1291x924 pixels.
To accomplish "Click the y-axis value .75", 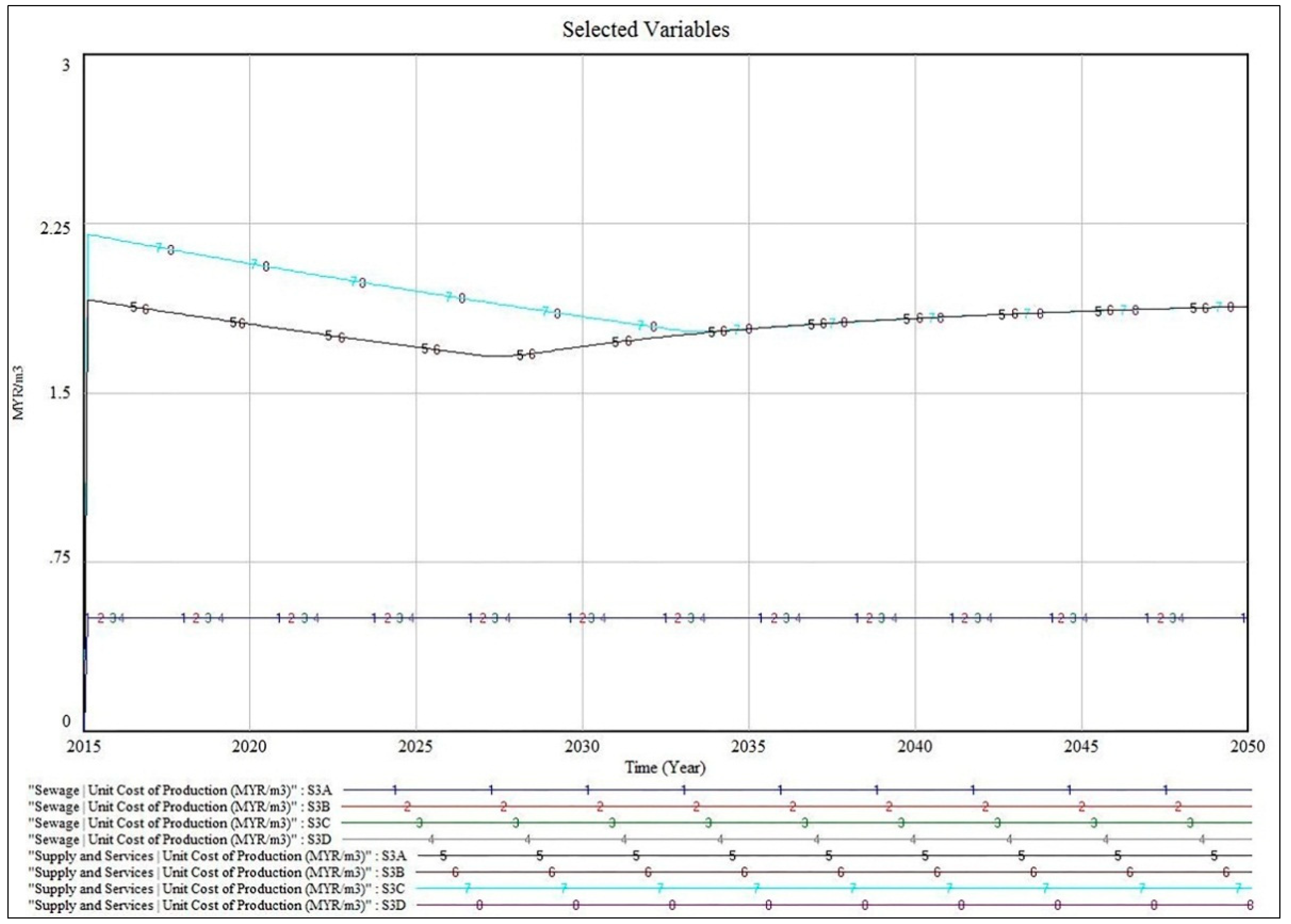I will point(60,557).
